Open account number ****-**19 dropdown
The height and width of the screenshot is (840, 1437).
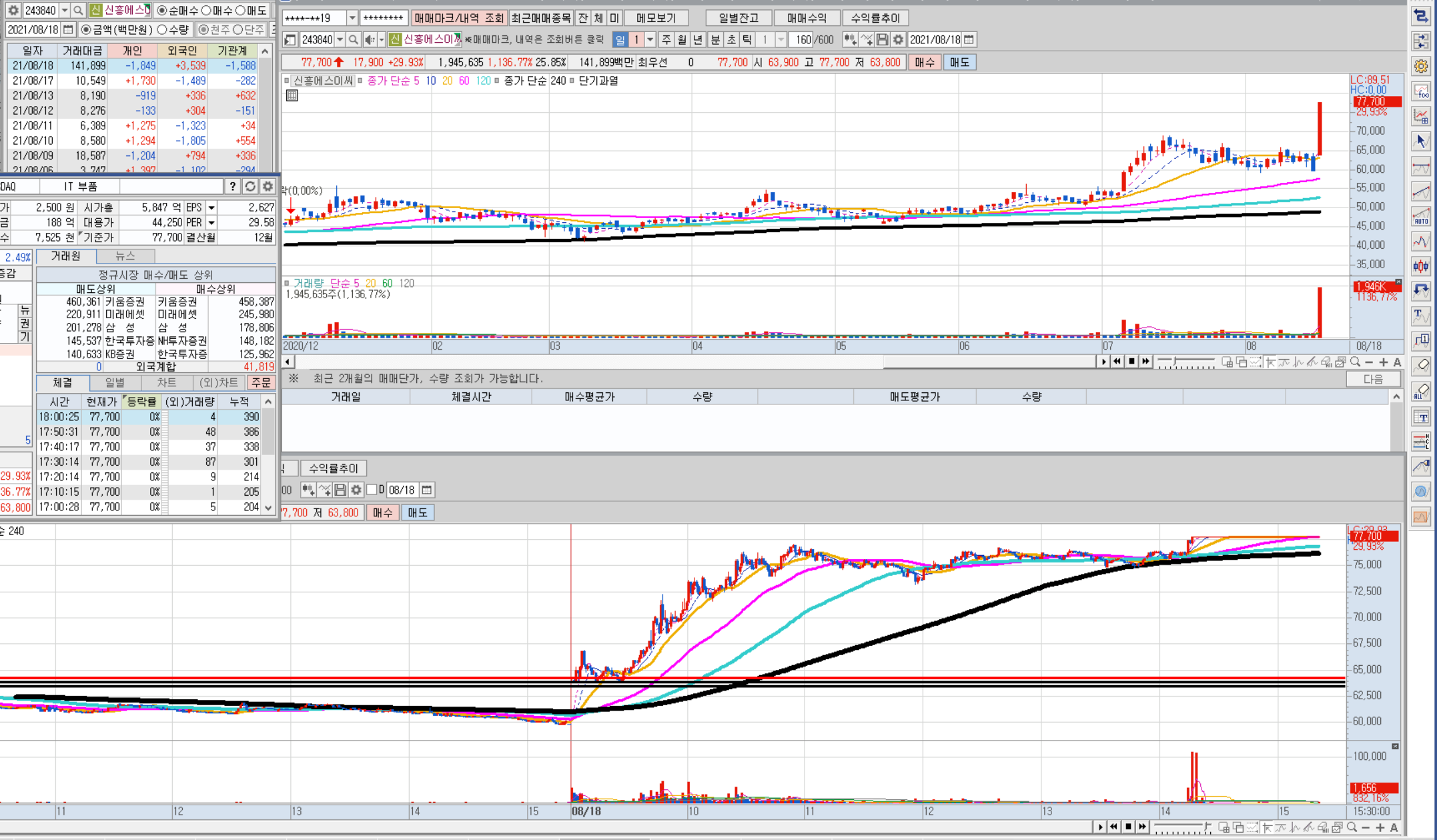[352, 18]
